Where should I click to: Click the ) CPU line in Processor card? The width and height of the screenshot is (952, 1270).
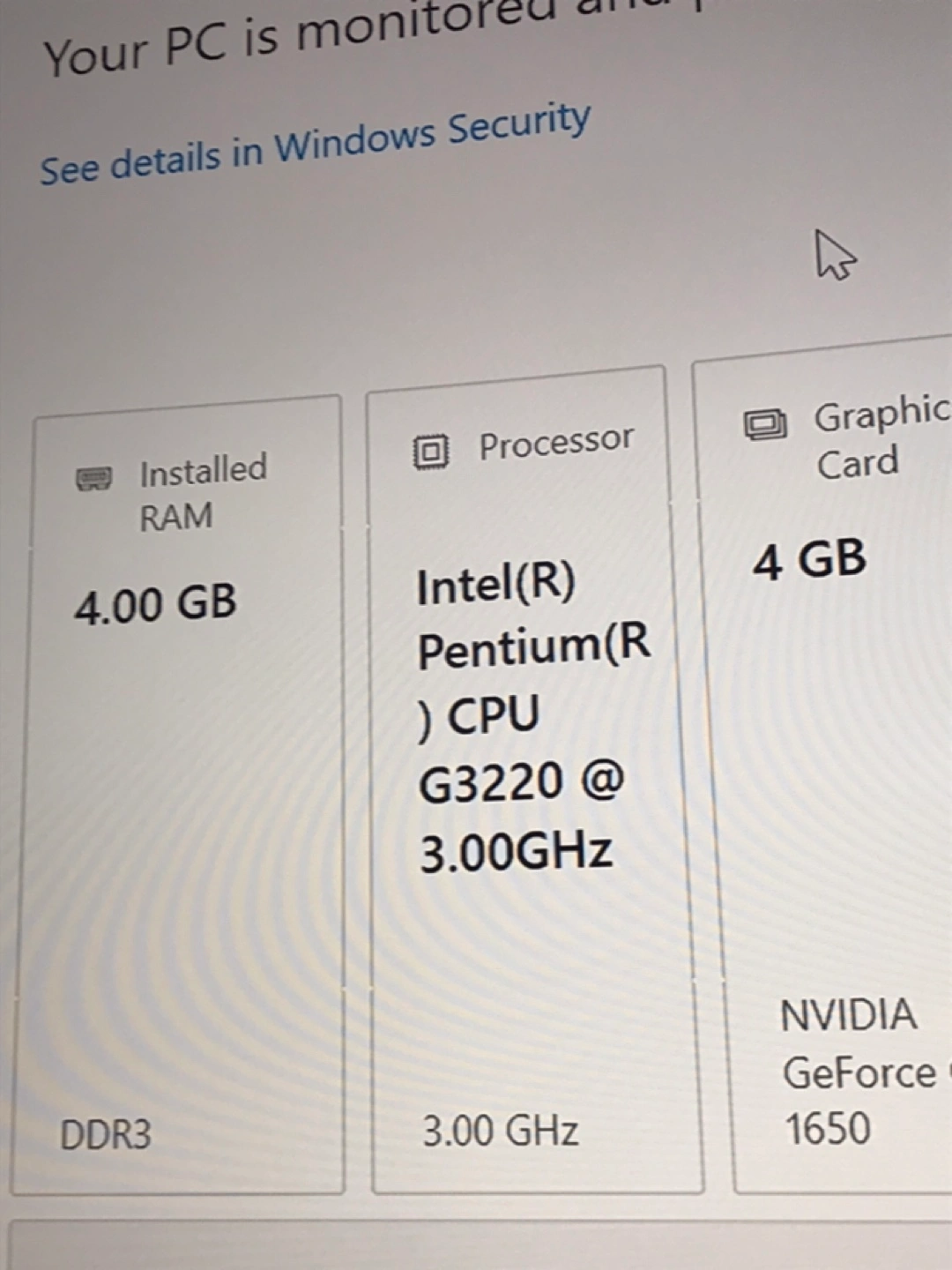(479, 715)
